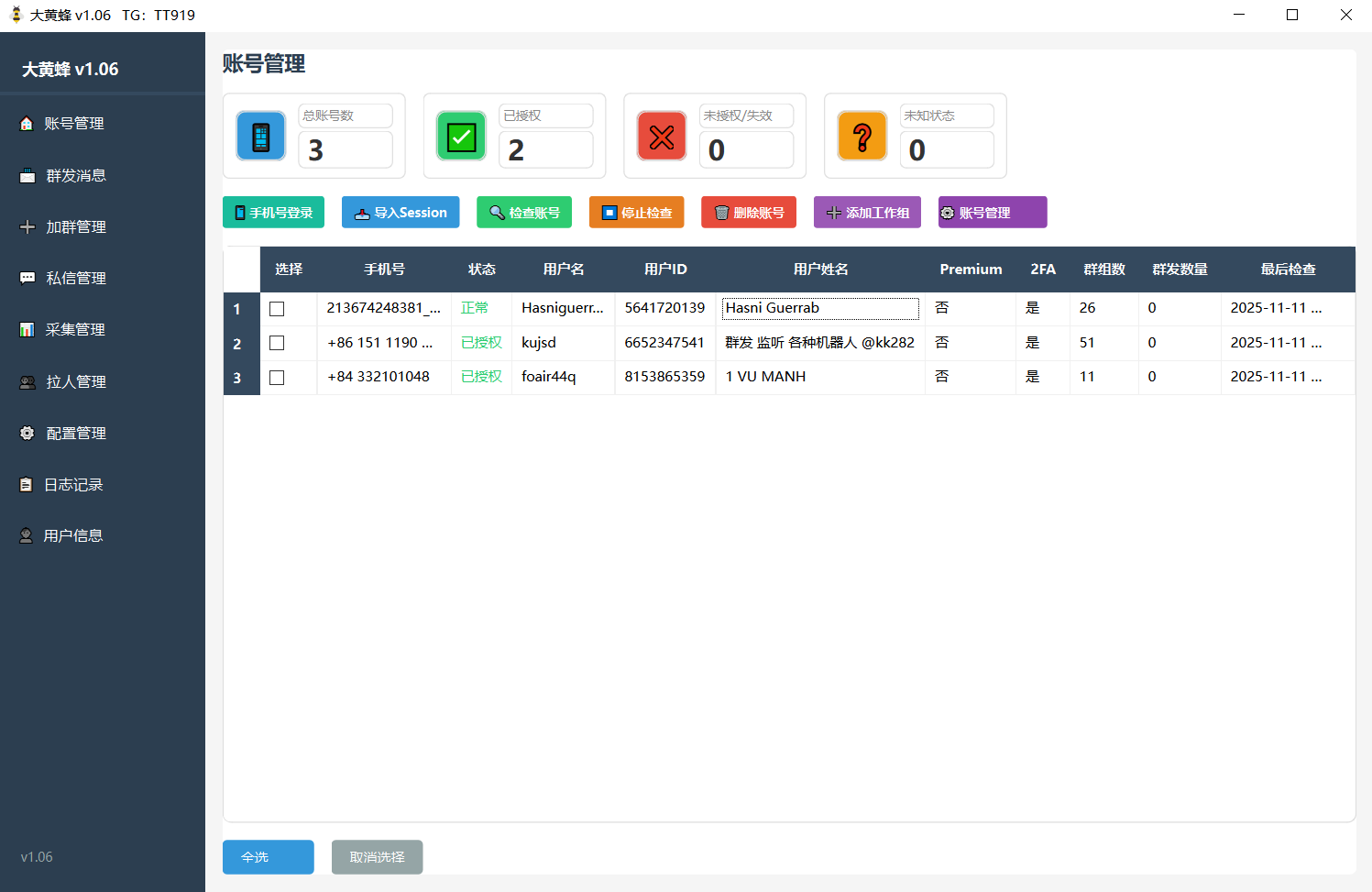Image resolution: width=1372 pixels, height=892 pixels.
Task: Click the green checkmark authorized icon
Action: point(461,137)
